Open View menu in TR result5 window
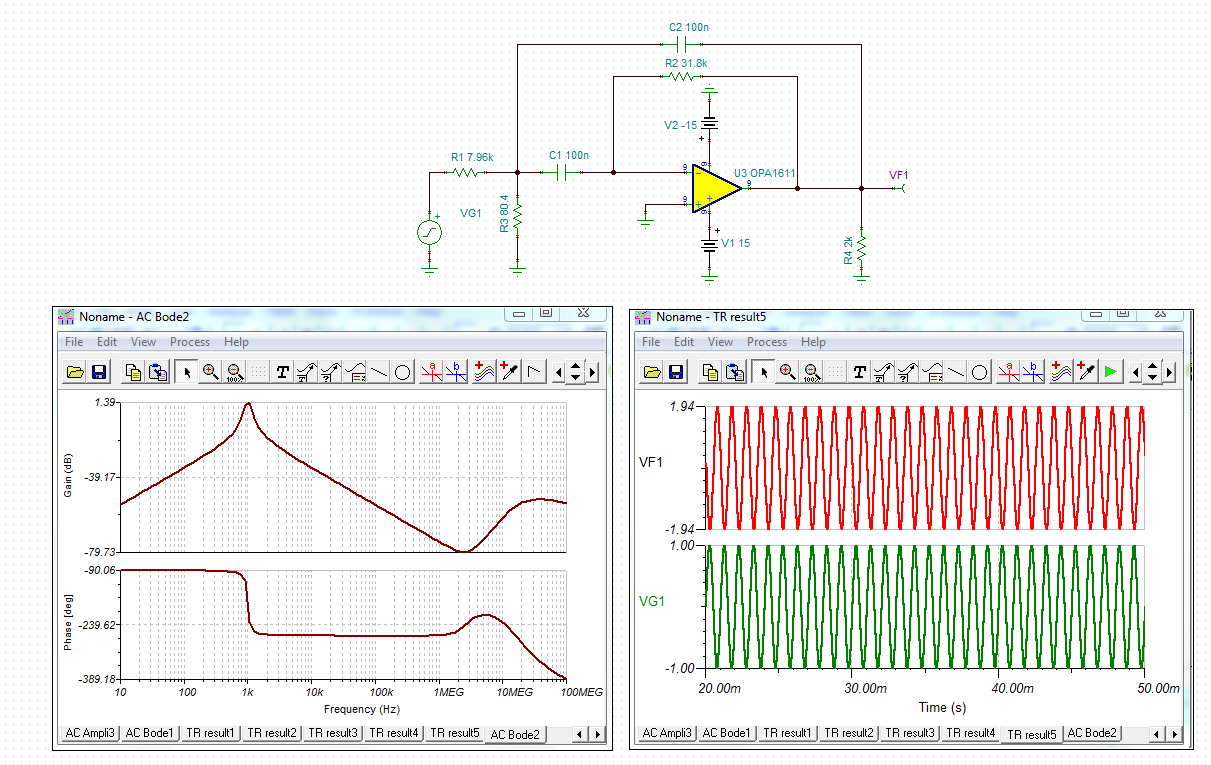1211x765 pixels. pyautogui.click(x=720, y=342)
